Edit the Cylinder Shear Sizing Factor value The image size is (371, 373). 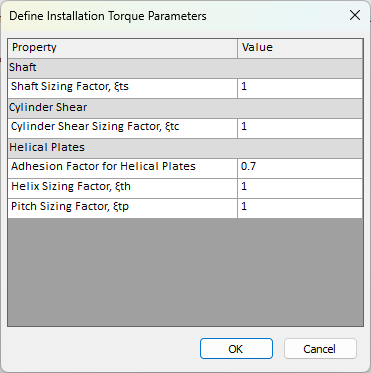click(x=300, y=128)
